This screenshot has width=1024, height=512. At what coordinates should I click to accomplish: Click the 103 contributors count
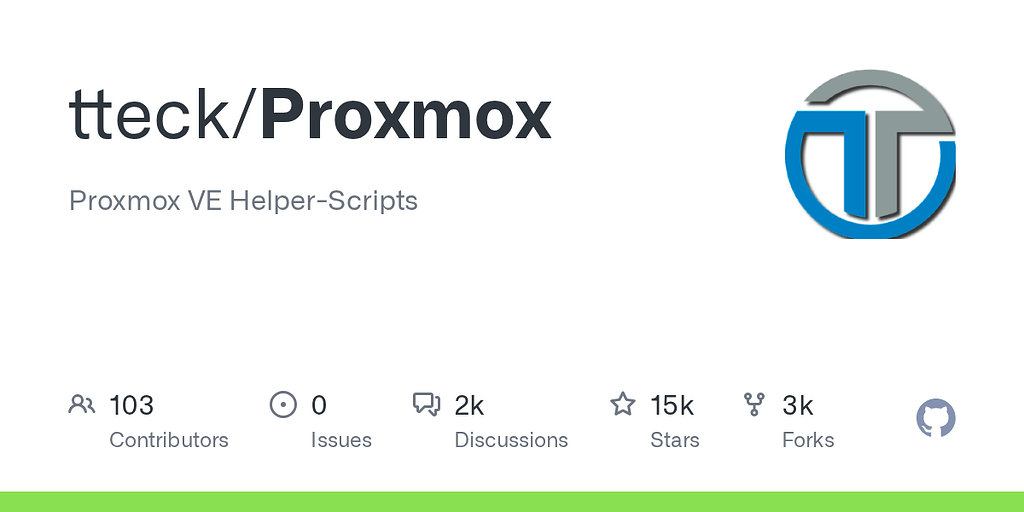coord(131,405)
